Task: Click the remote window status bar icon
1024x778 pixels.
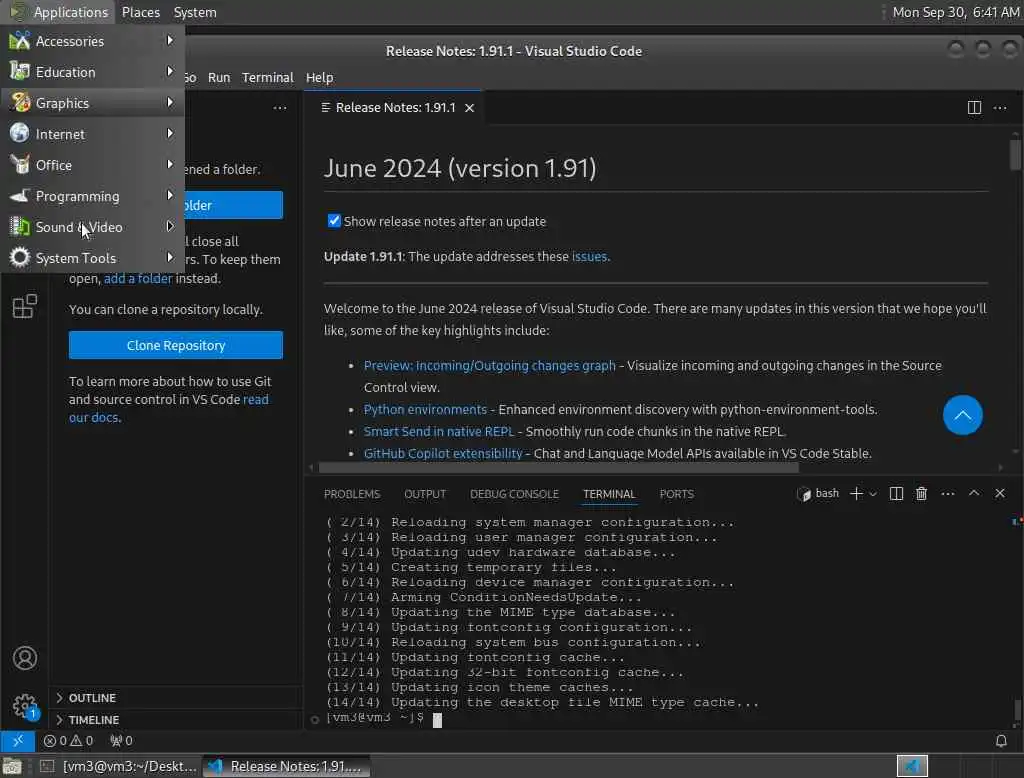Action: click(x=18, y=741)
